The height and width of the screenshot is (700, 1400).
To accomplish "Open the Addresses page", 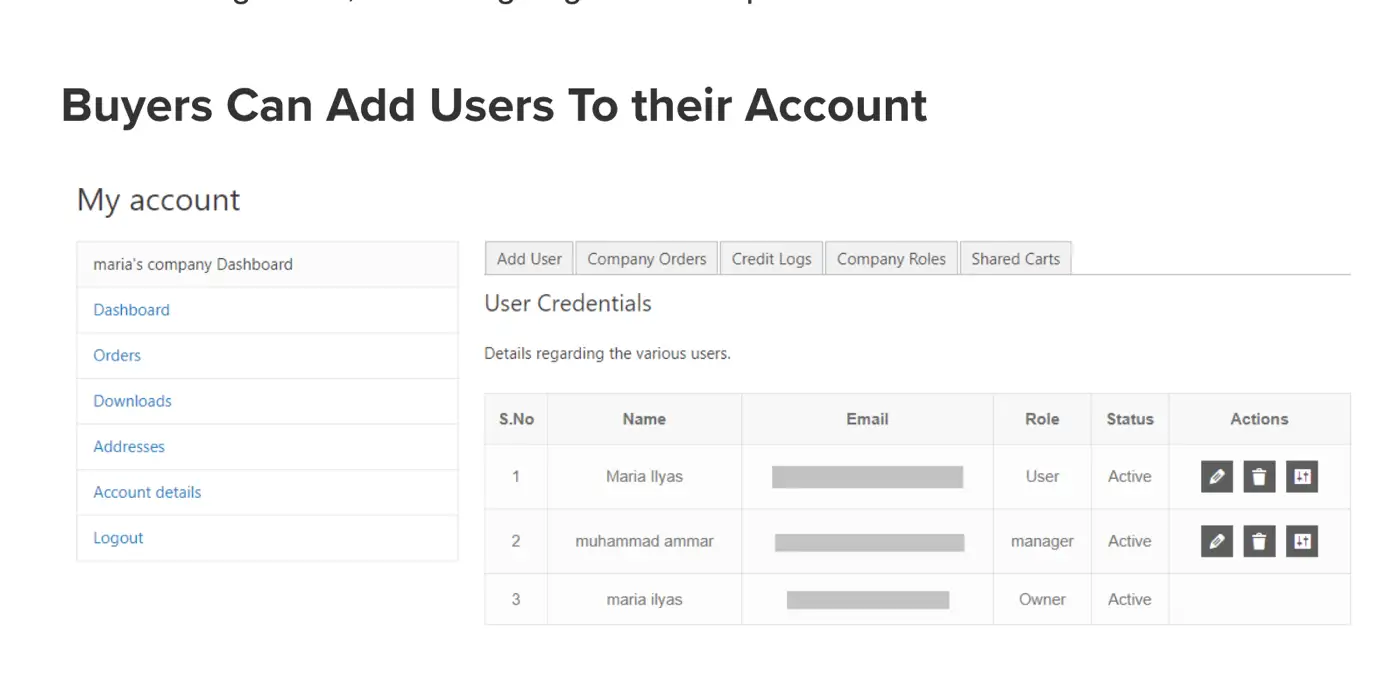I will pyautogui.click(x=128, y=446).
